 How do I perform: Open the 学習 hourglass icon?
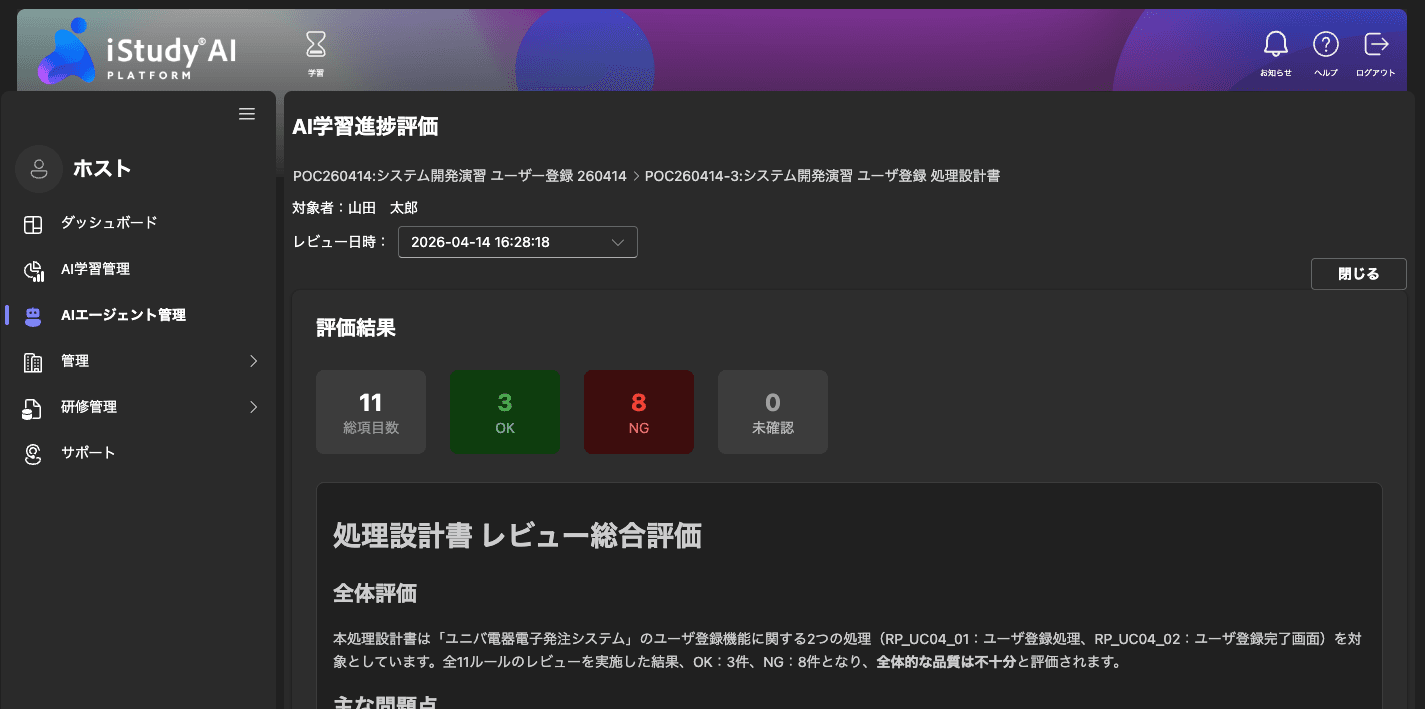316,44
